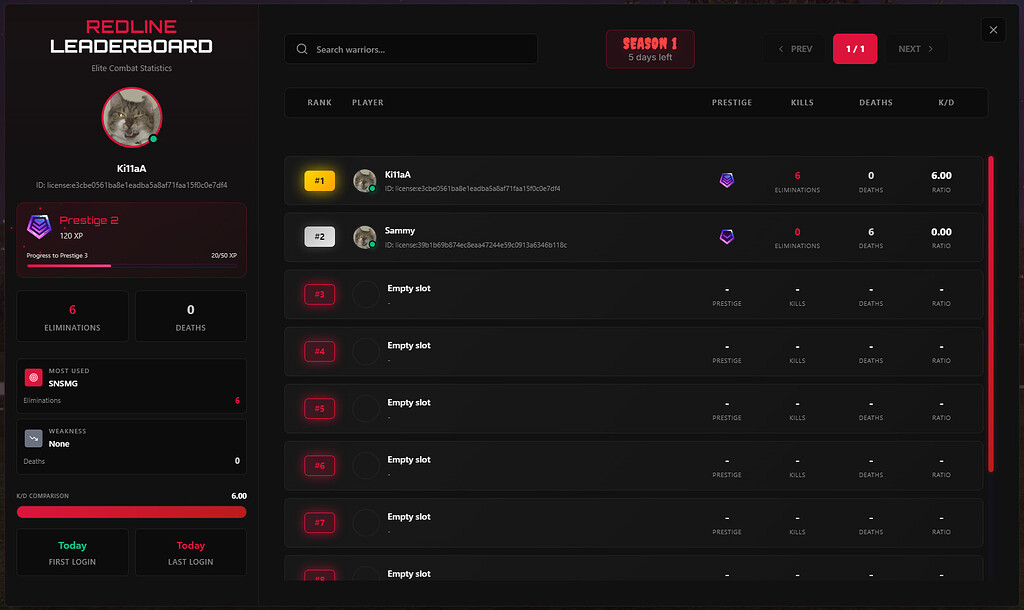This screenshot has width=1024, height=610.
Task: Sort by K/D column header
Action: pos(946,103)
